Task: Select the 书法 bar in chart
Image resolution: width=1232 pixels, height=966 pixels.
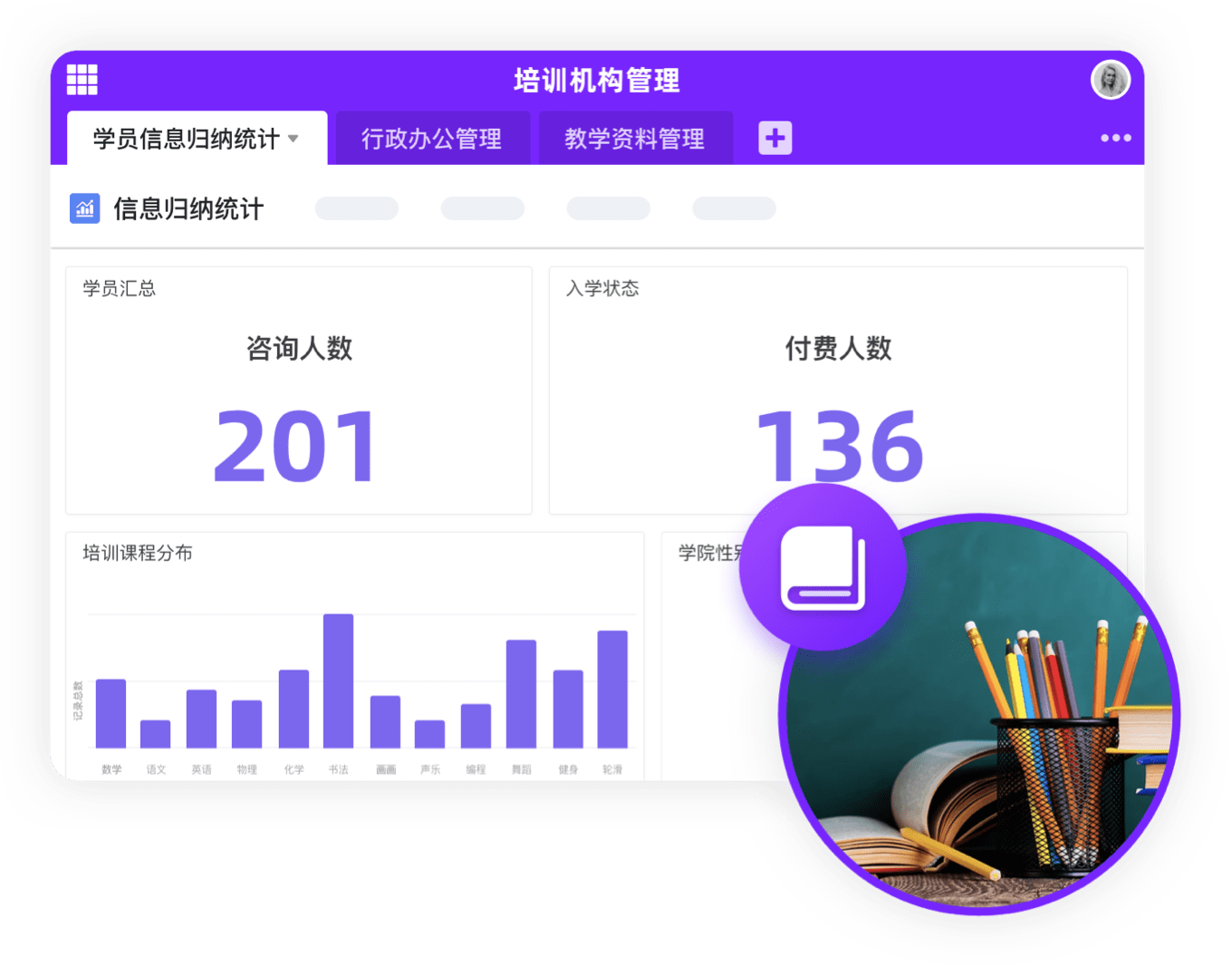Action: pyautogui.click(x=338, y=681)
